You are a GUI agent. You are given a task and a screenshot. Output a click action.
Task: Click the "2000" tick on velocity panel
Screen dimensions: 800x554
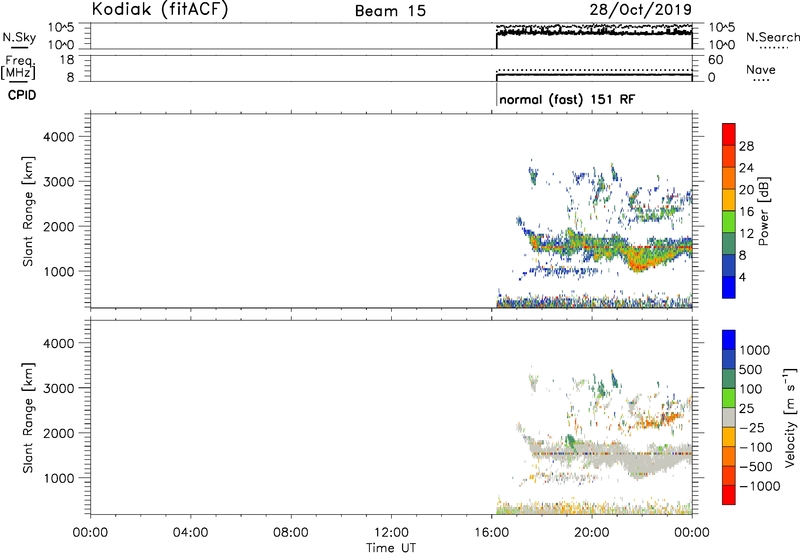click(59, 433)
